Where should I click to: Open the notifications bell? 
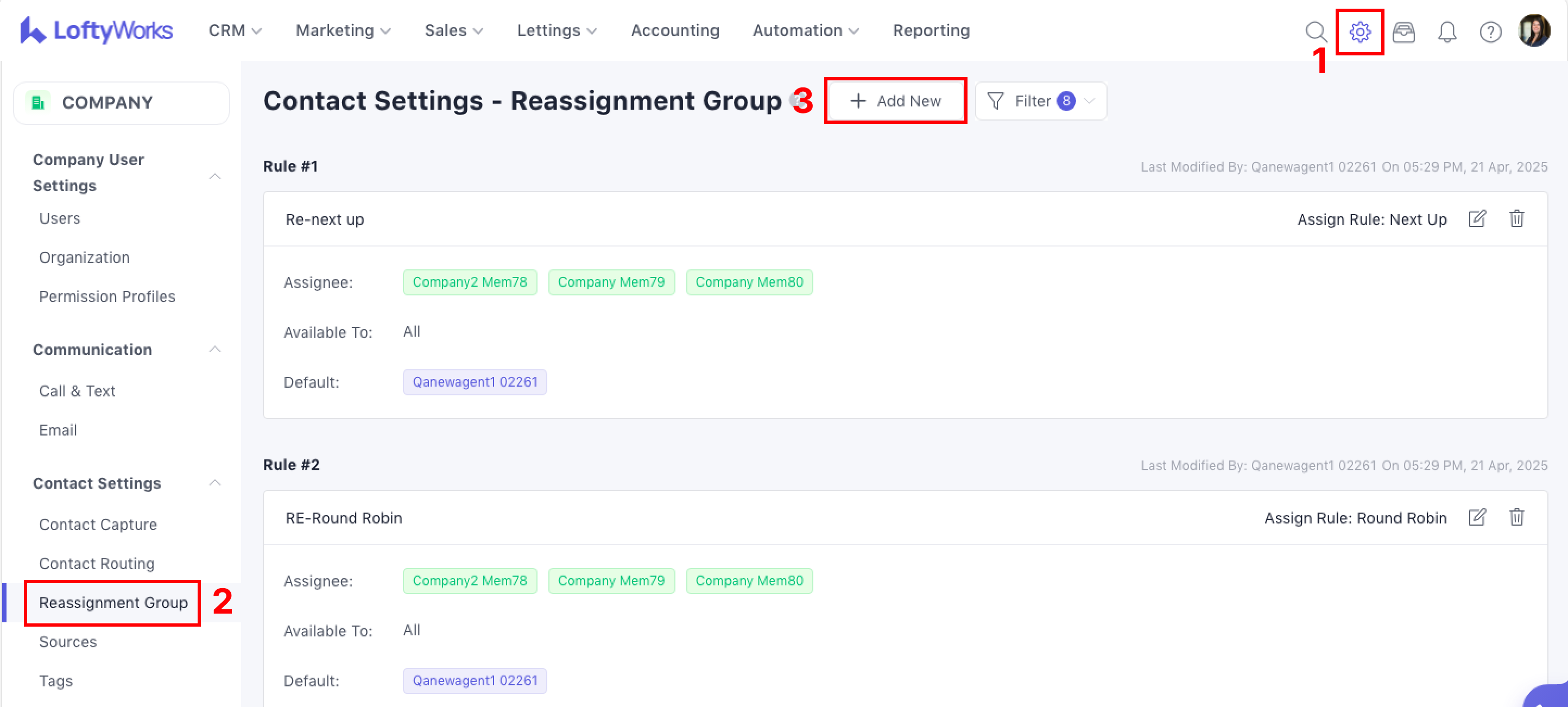coord(1447,31)
